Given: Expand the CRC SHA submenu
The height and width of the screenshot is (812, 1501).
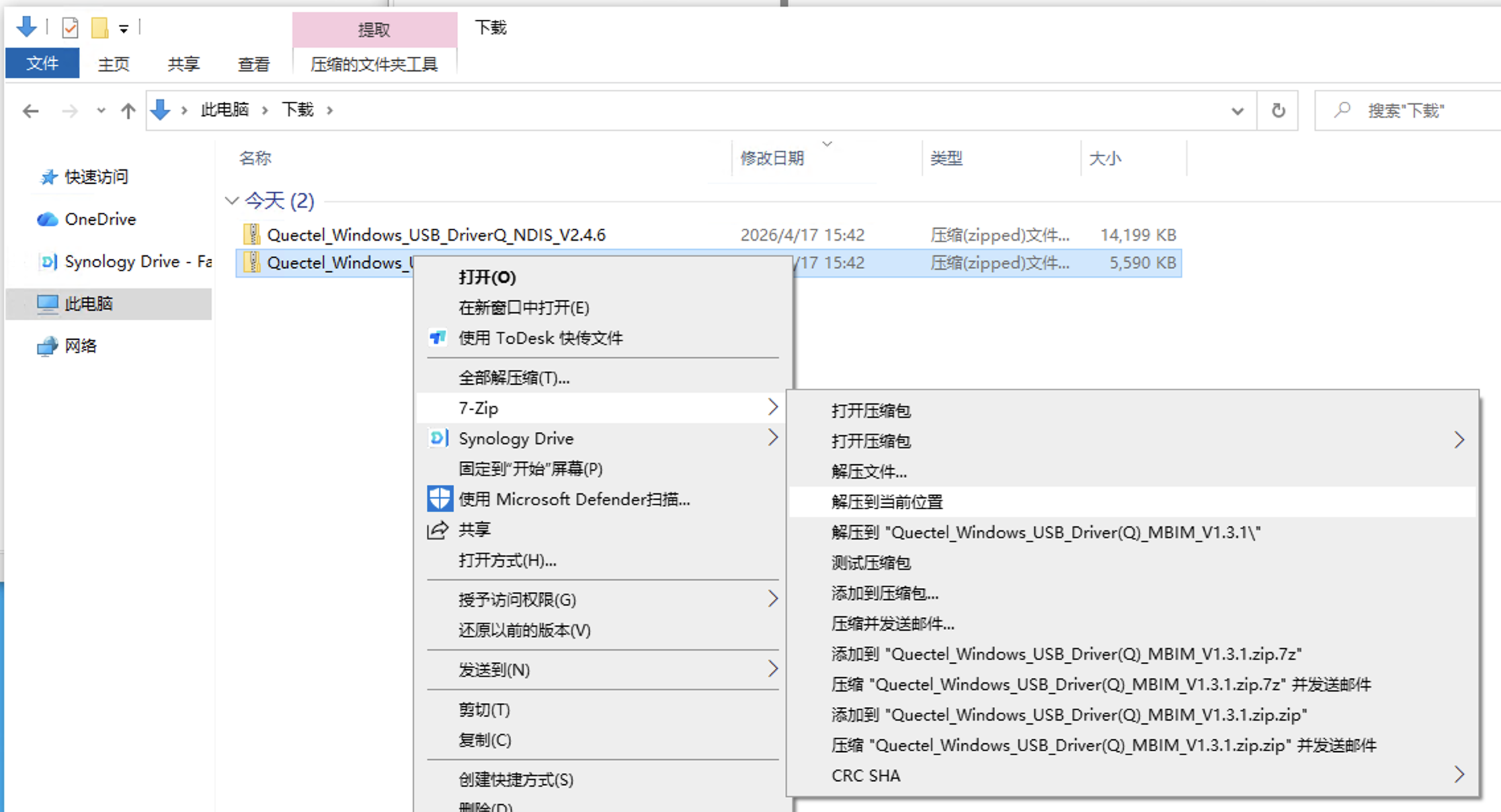Looking at the screenshot, I should tap(1459, 775).
